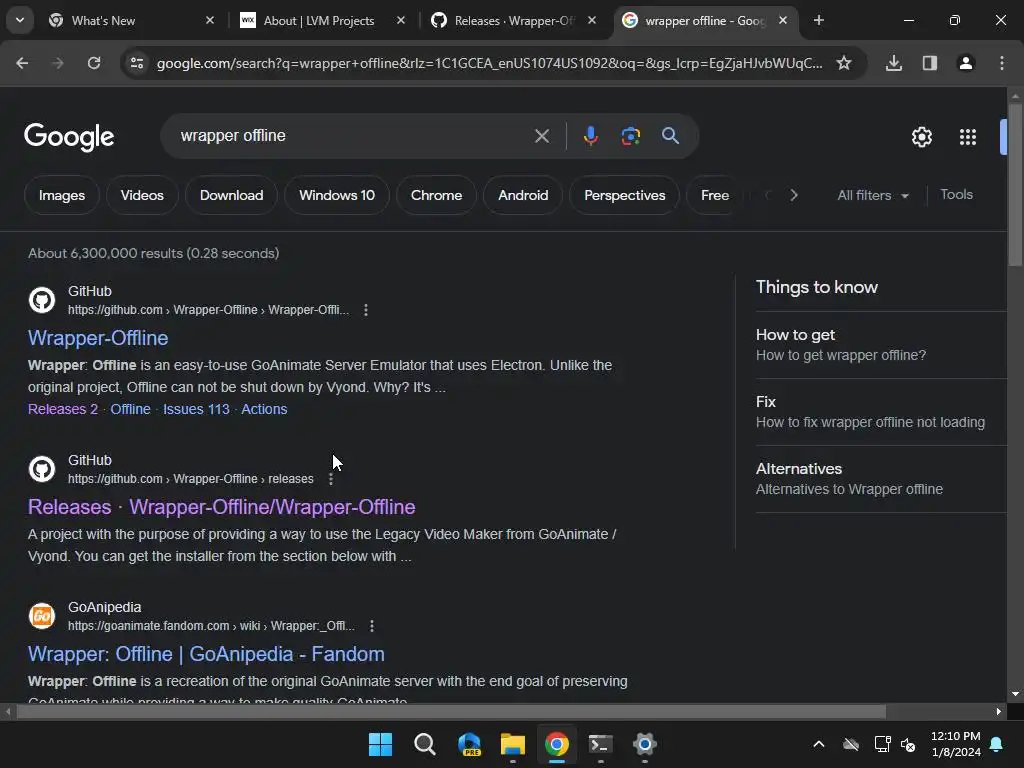
Task: Open Windows taskbar search
Action: coord(424,744)
